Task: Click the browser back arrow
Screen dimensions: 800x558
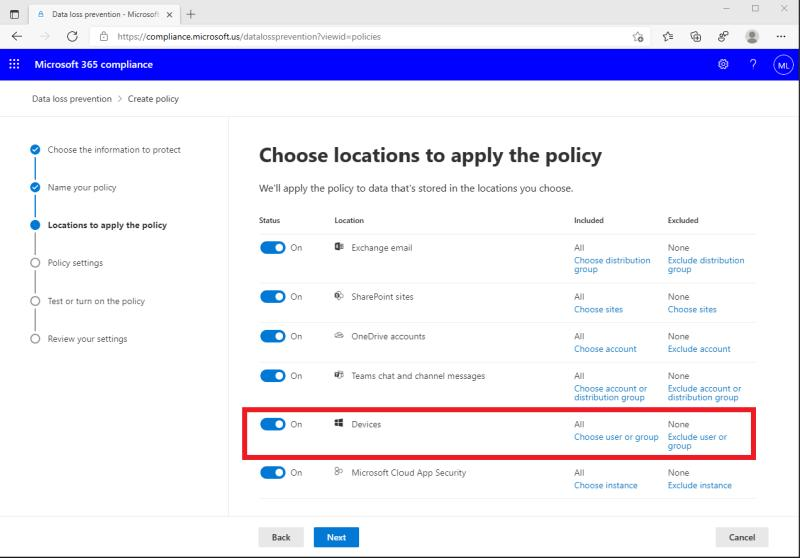Action: point(17,36)
